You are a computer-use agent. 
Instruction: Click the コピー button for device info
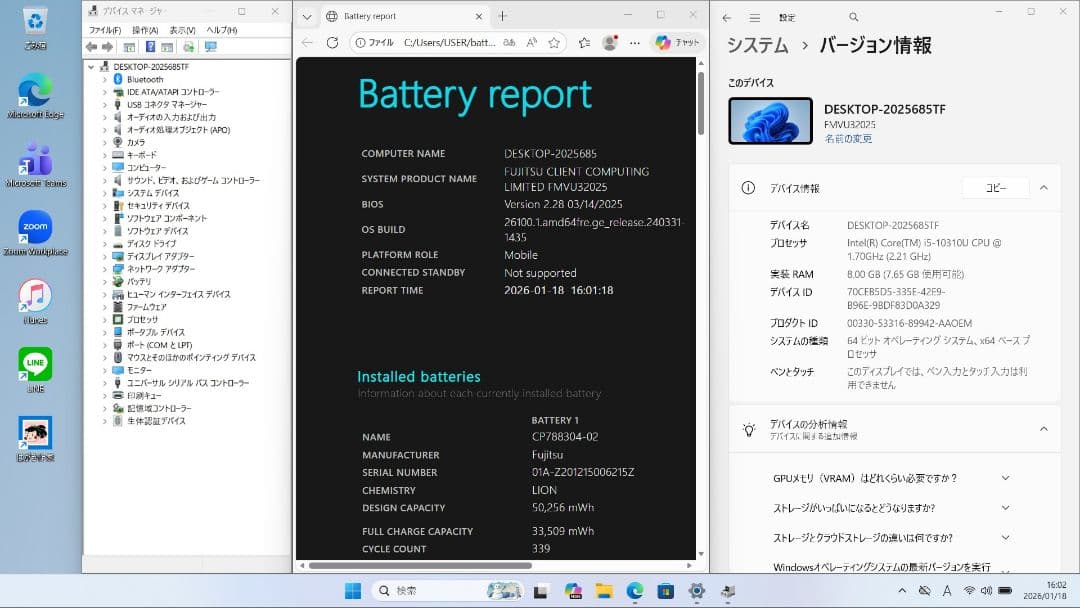click(x=994, y=187)
